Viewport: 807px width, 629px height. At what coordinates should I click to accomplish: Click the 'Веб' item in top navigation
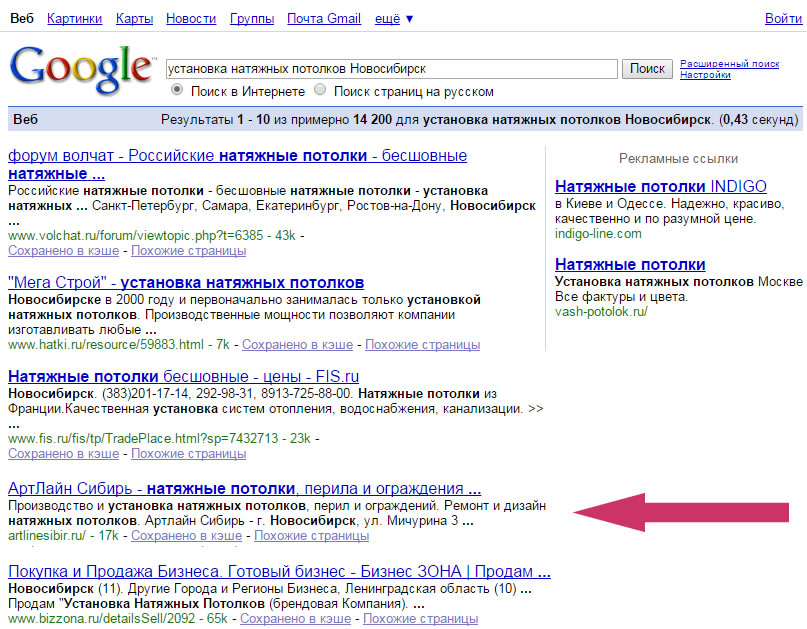22,19
